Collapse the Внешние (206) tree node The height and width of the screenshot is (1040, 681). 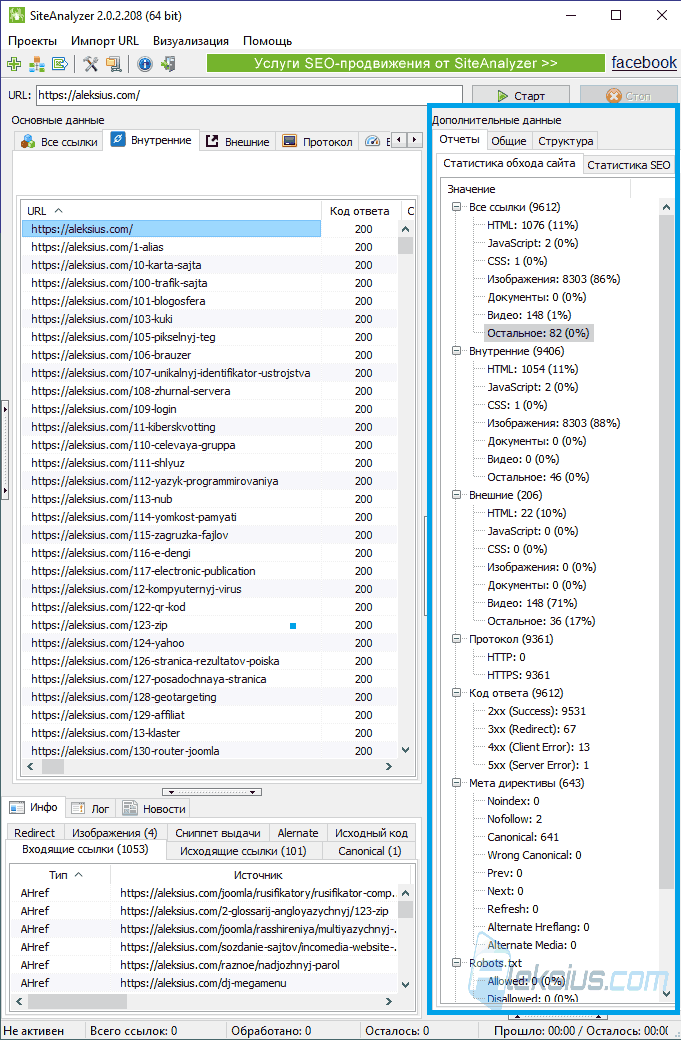tap(456, 495)
